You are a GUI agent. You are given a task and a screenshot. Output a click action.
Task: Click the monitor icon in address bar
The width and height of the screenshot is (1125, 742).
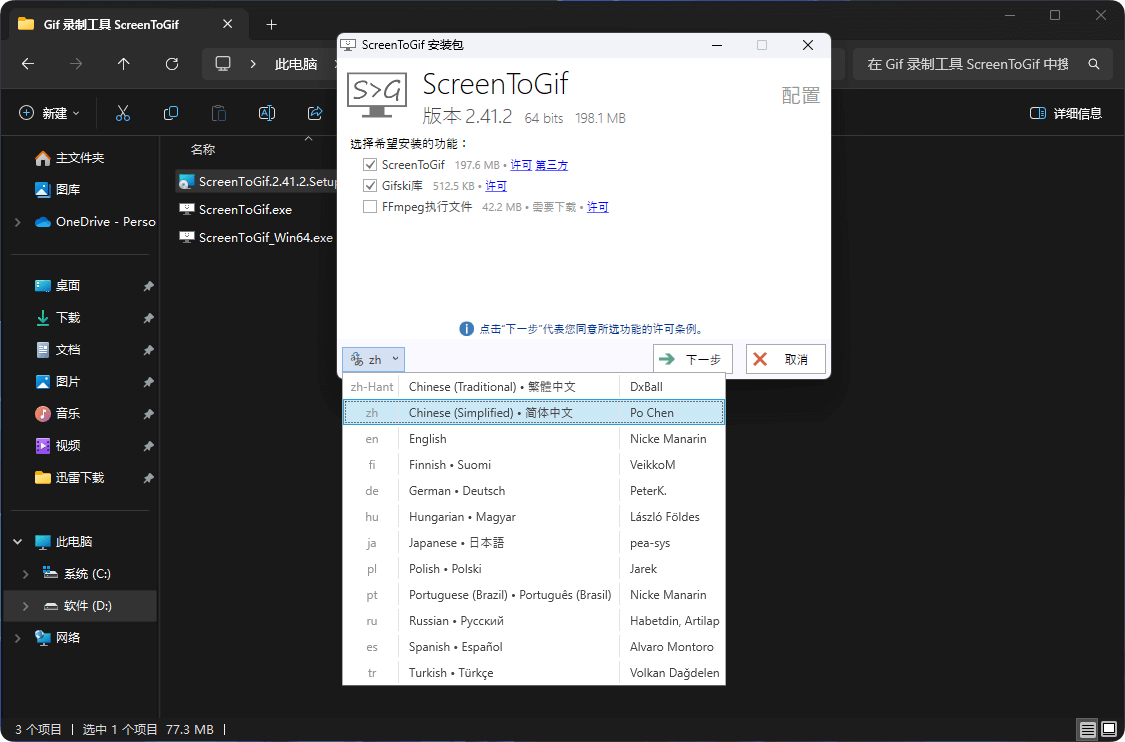tap(223, 64)
